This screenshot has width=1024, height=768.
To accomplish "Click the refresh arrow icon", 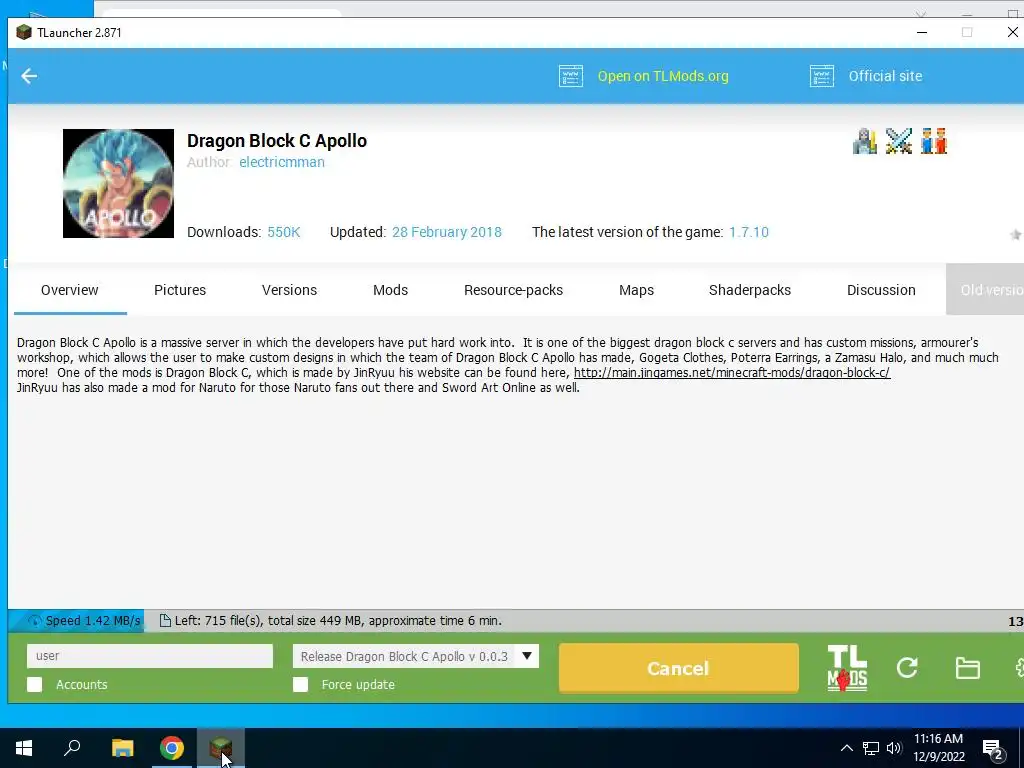I will [907, 667].
